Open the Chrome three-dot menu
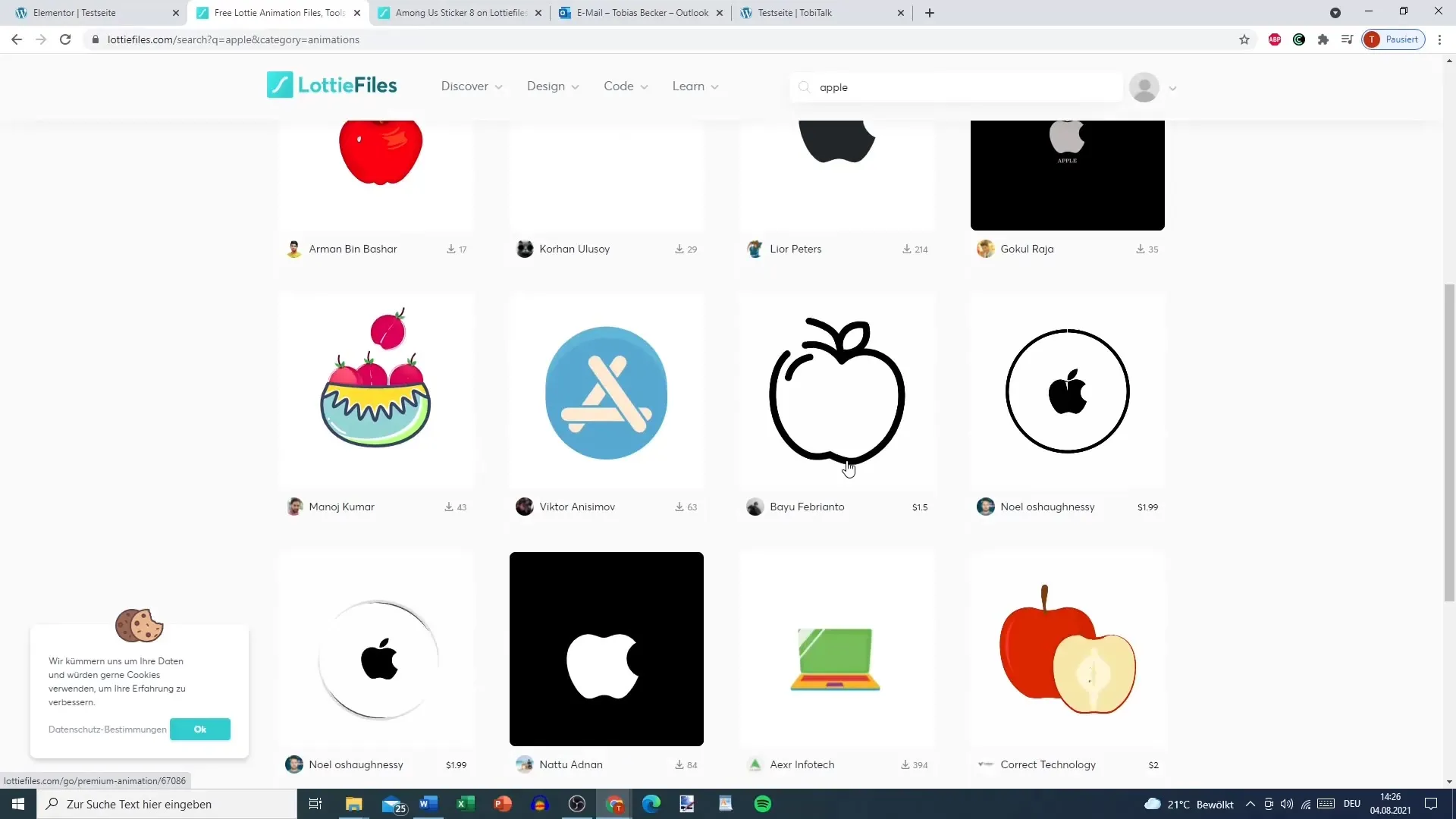Image resolution: width=1456 pixels, height=819 pixels. tap(1440, 39)
